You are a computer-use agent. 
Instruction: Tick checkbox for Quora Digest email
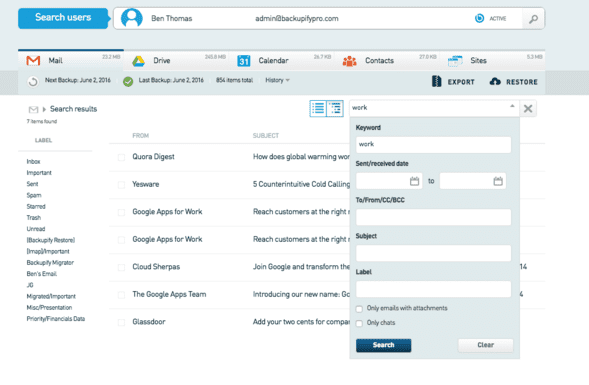pyautogui.click(x=121, y=157)
